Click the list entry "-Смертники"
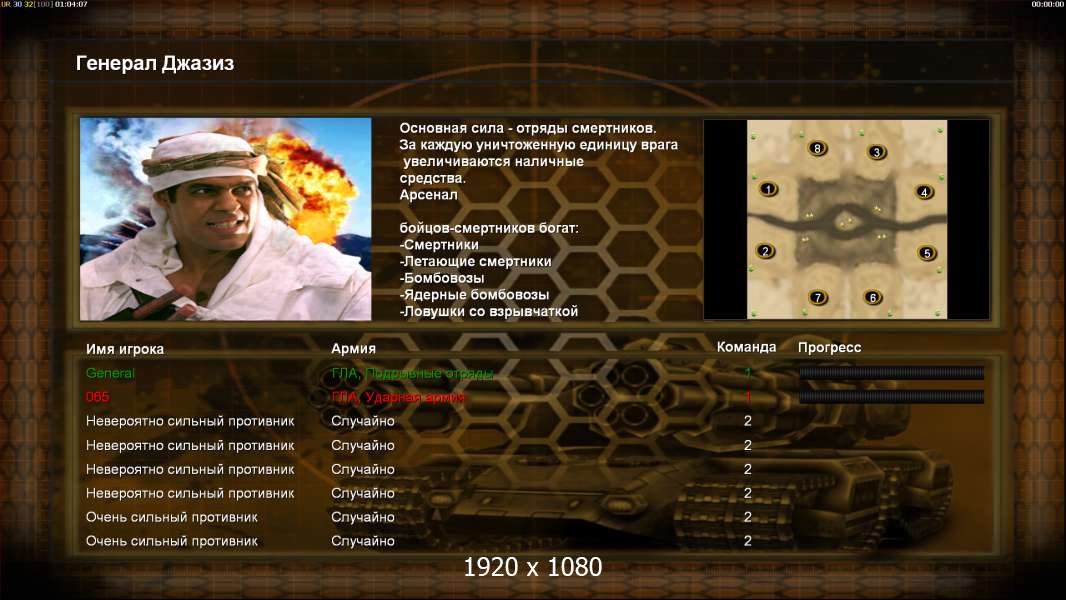The image size is (1066, 600). (x=439, y=245)
